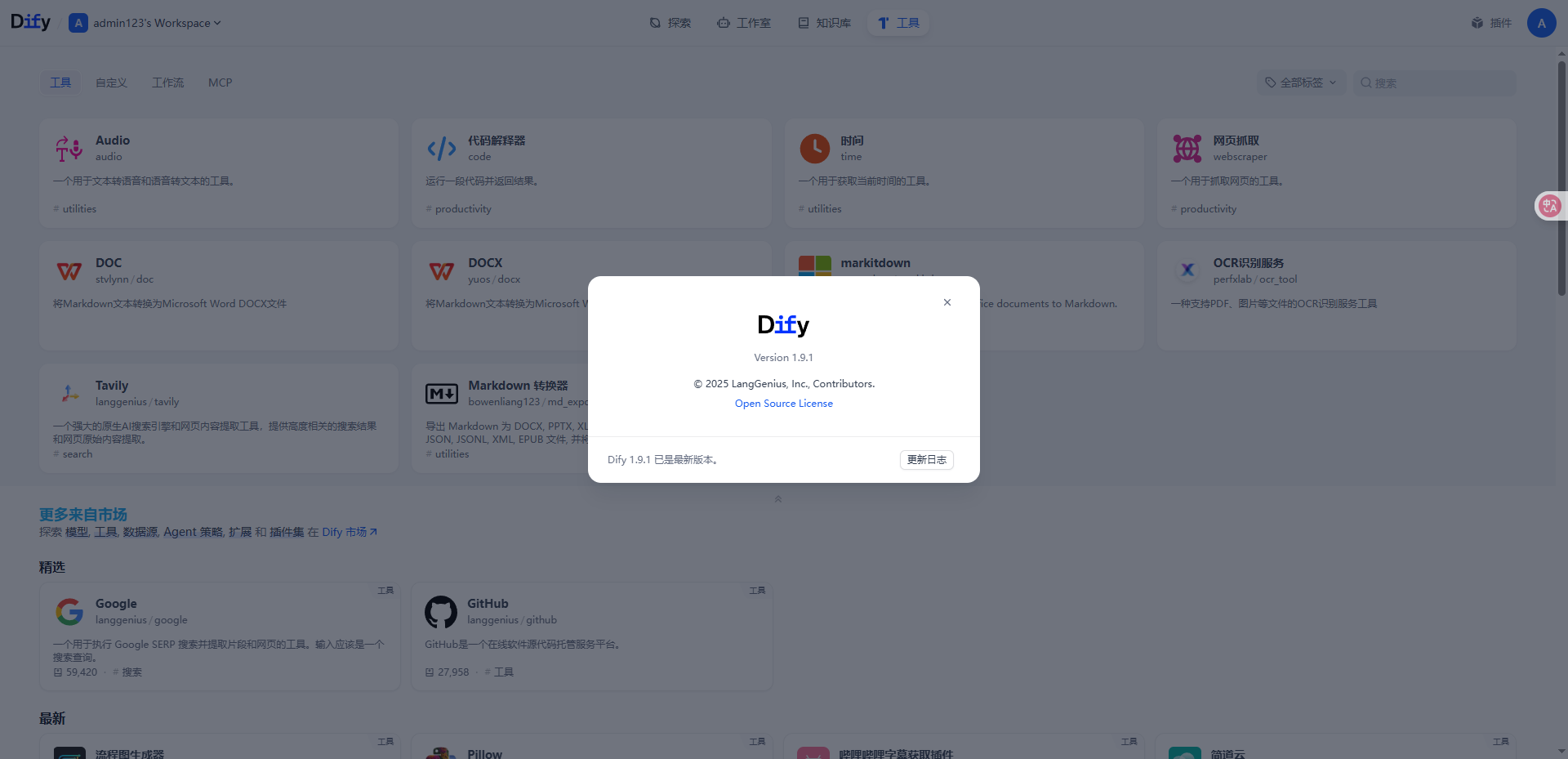This screenshot has width=1568, height=759.
Task: Open the Google plugin icon
Action: 69,612
